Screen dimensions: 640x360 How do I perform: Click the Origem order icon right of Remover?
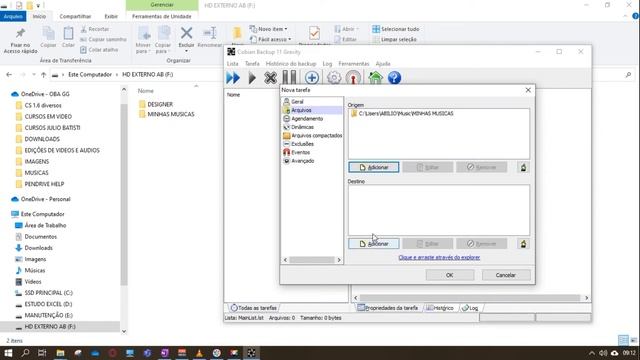tap(523, 167)
